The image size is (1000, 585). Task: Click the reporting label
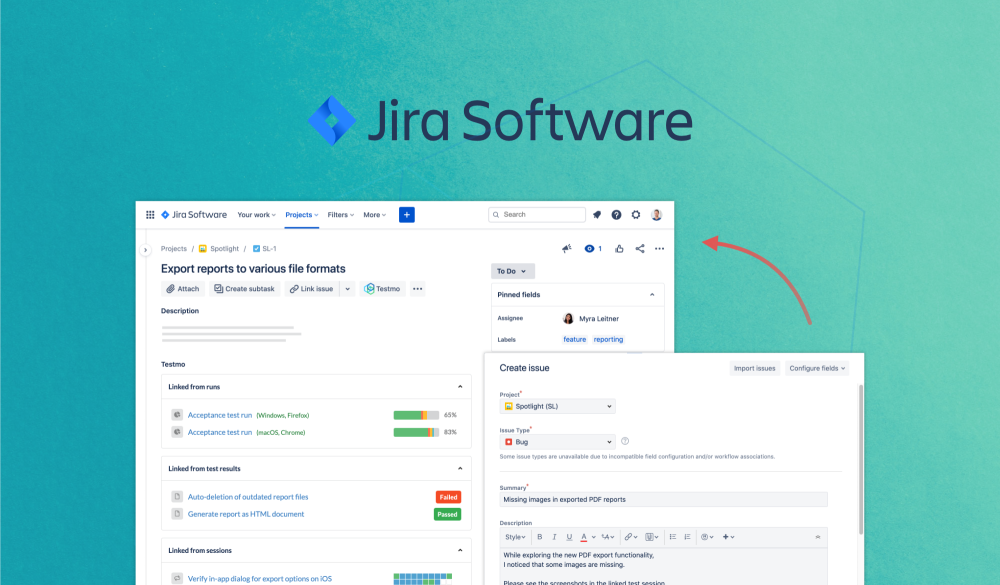pos(608,339)
